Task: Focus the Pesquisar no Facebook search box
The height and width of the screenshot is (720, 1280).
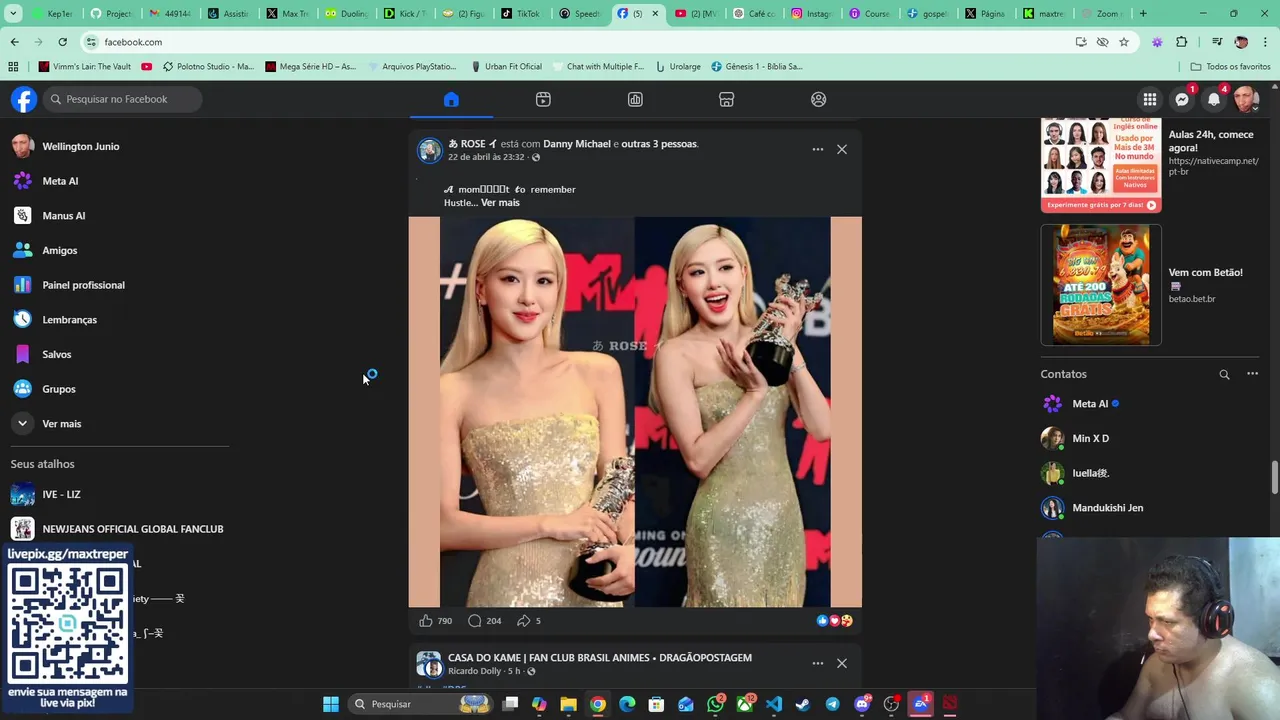Action: (122, 99)
